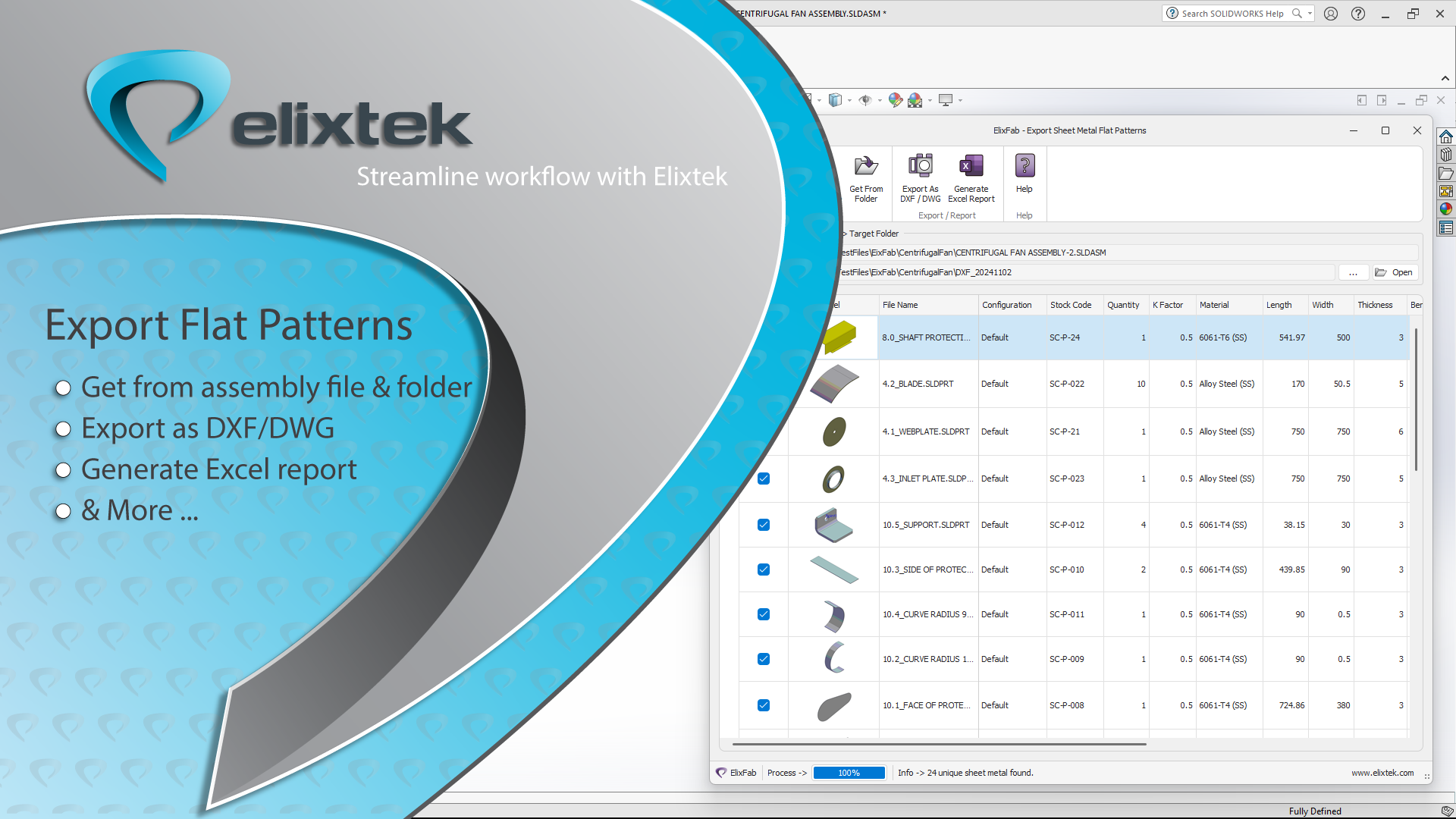The width and height of the screenshot is (1456, 819).
Task: Open Appearances task pane color ball tab
Action: pos(1446,209)
